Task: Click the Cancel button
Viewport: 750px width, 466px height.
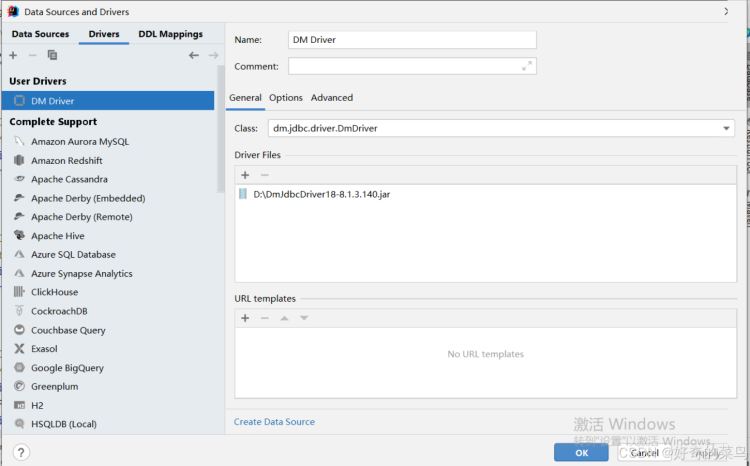Action: coord(644,453)
